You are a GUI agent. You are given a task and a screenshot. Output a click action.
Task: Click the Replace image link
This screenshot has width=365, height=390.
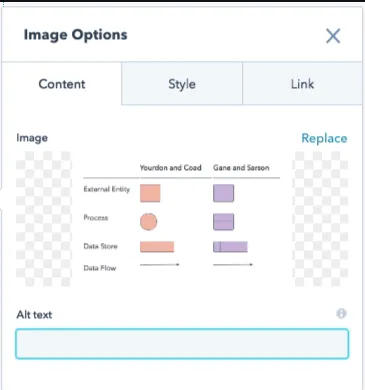(324, 138)
